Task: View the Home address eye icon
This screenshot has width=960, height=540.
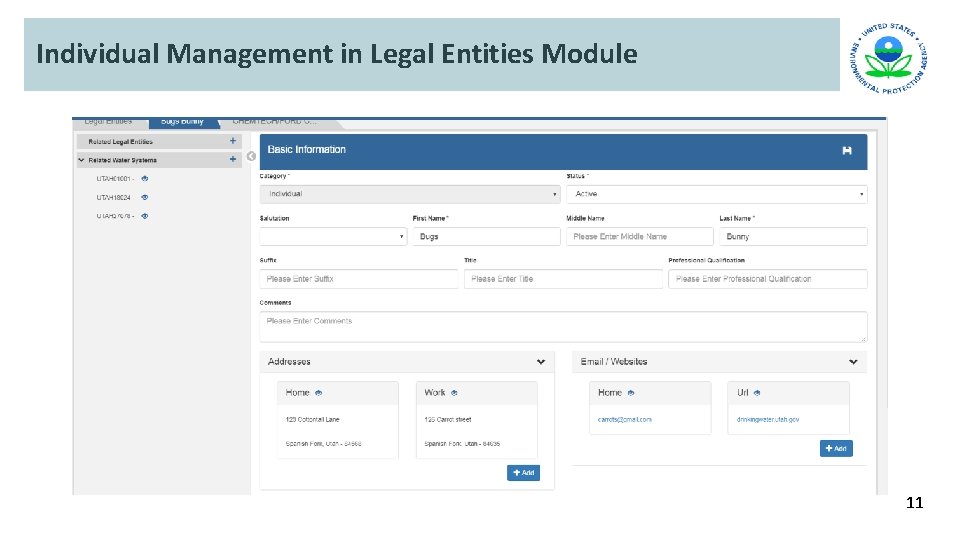Action: 318,393
